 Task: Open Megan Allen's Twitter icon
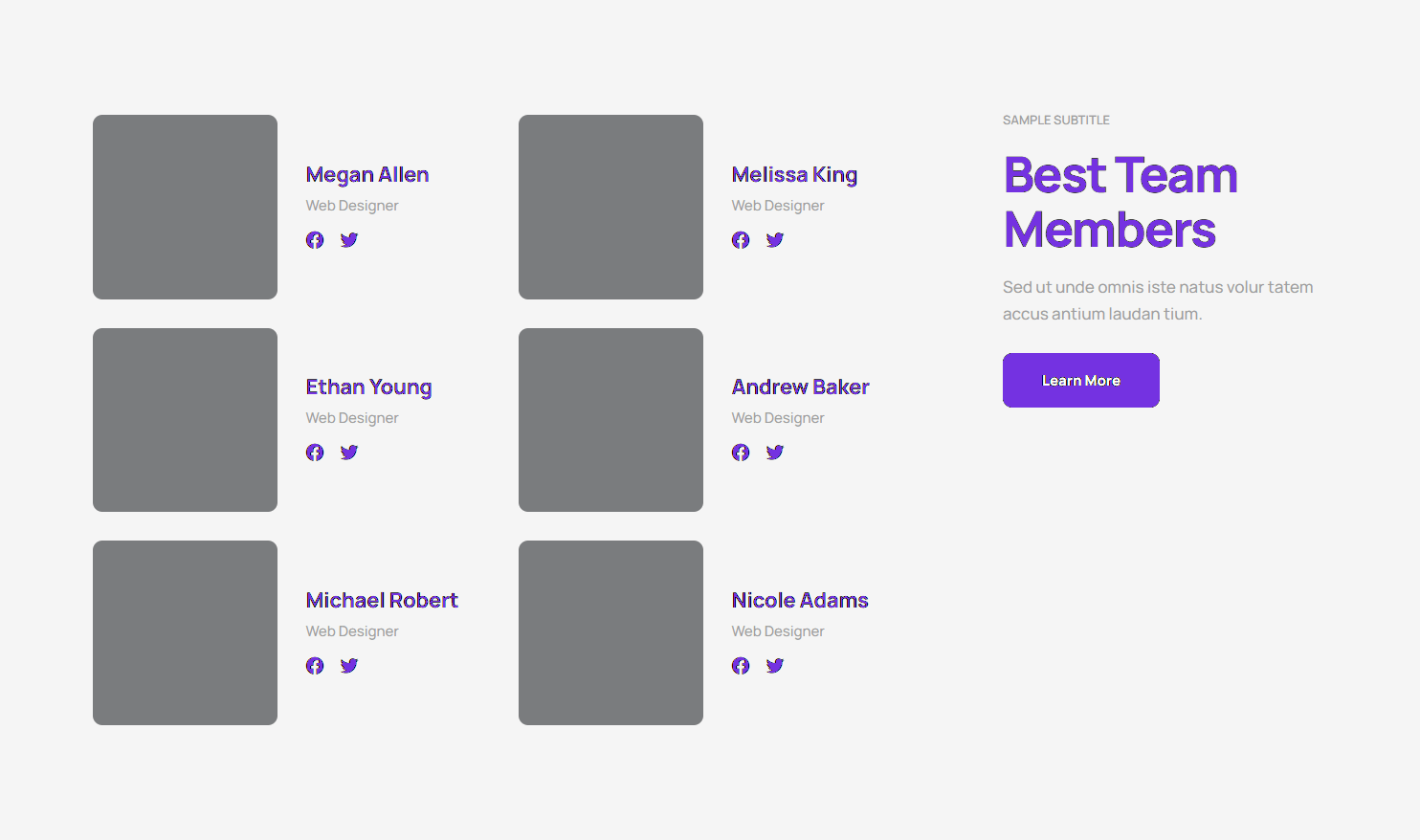[349, 240]
